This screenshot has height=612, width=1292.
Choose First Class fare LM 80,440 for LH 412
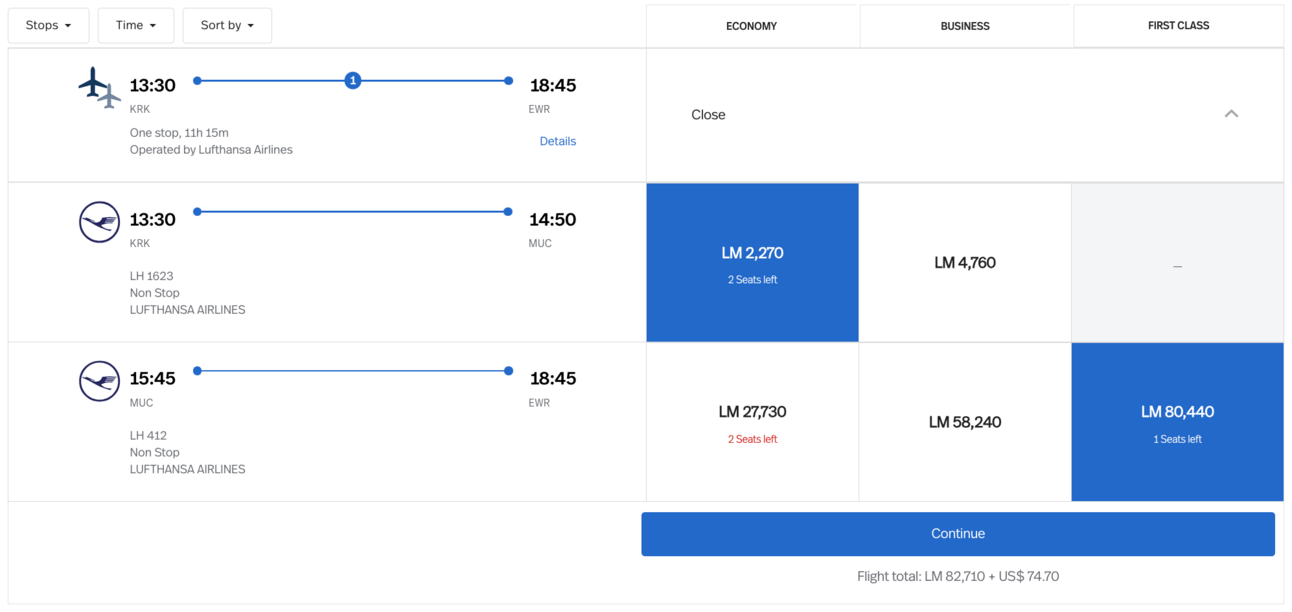click(1178, 422)
